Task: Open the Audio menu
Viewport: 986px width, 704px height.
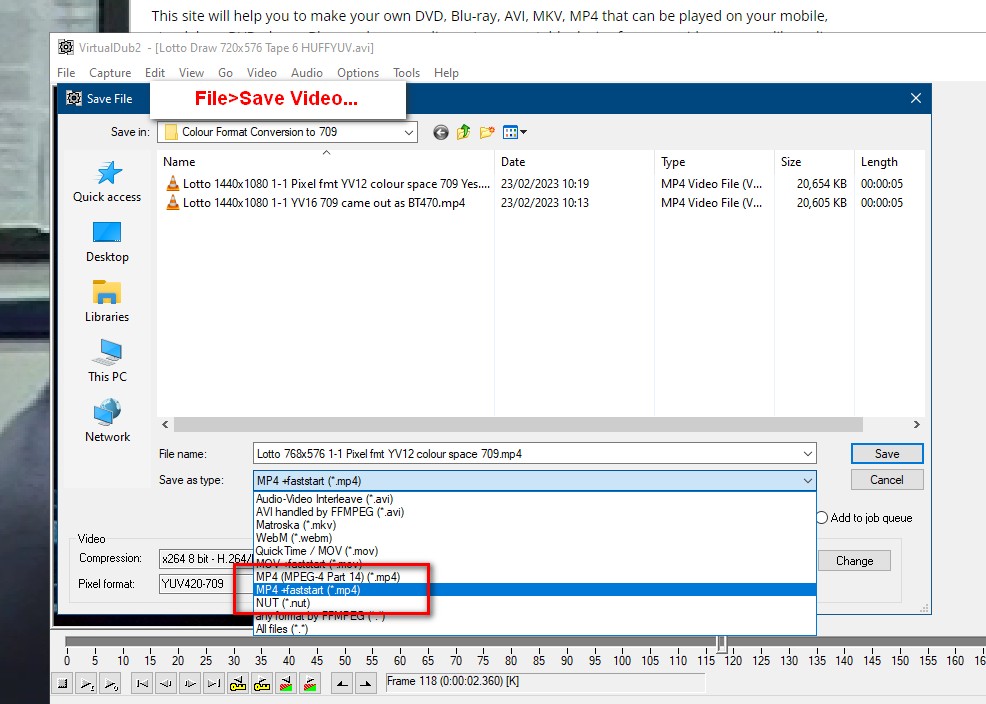Action: tap(307, 73)
